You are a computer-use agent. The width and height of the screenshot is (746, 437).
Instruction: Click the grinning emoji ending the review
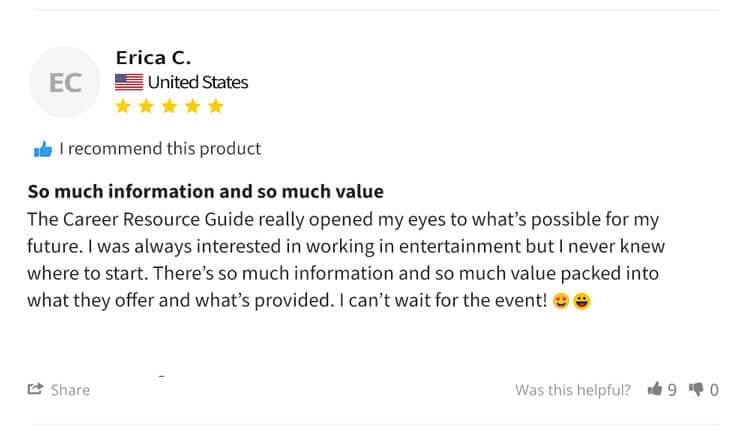[581, 301]
